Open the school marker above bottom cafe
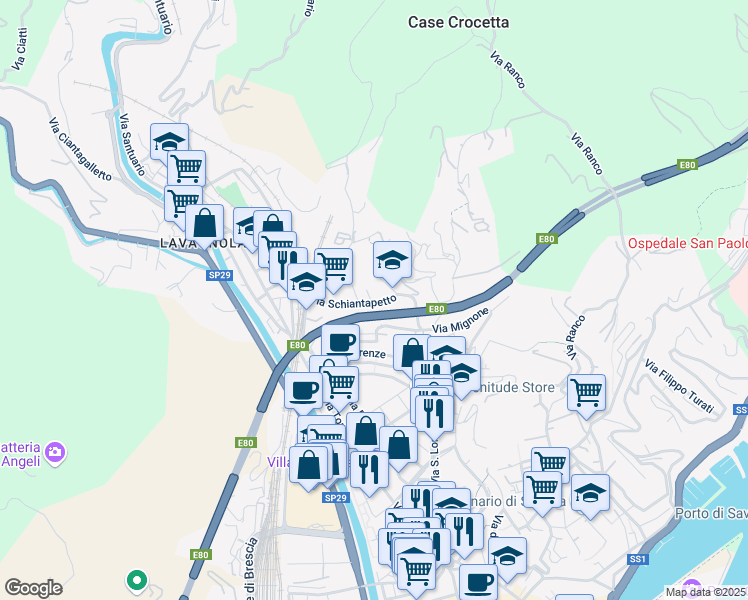 [x=508, y=556]
